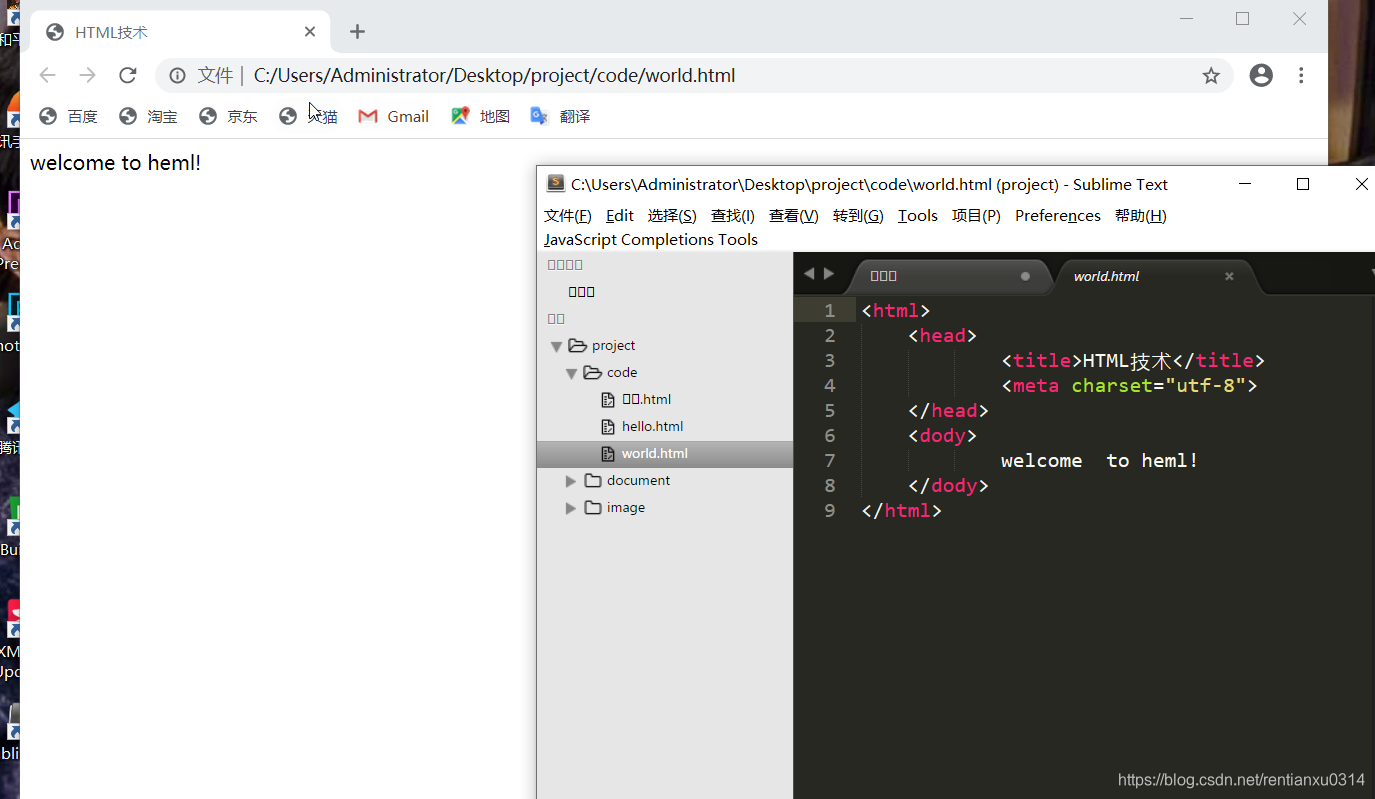Open the 翻译 translate bookmark
Image resolution: width=1375 pixels, height=799 pixels.
click(x=561, y=116)
